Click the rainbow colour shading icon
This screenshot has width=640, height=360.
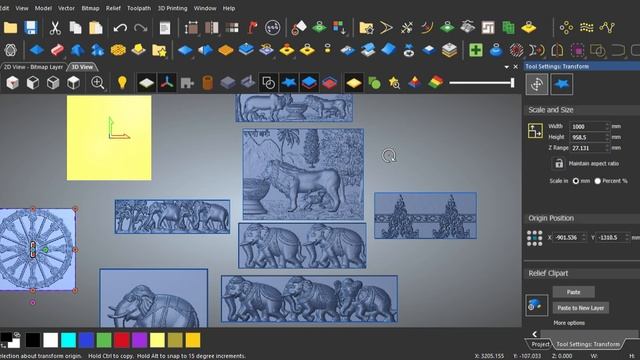tap(436, 83)
